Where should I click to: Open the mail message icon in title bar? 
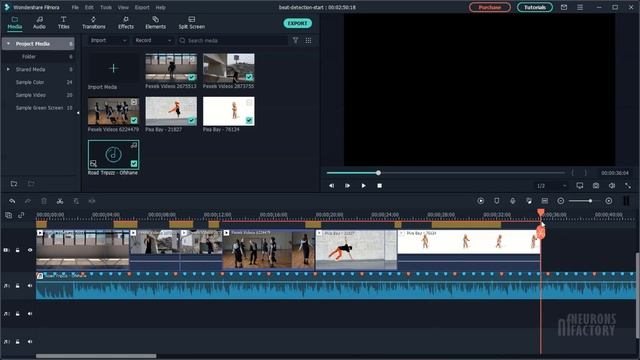(x=564, y=7)
